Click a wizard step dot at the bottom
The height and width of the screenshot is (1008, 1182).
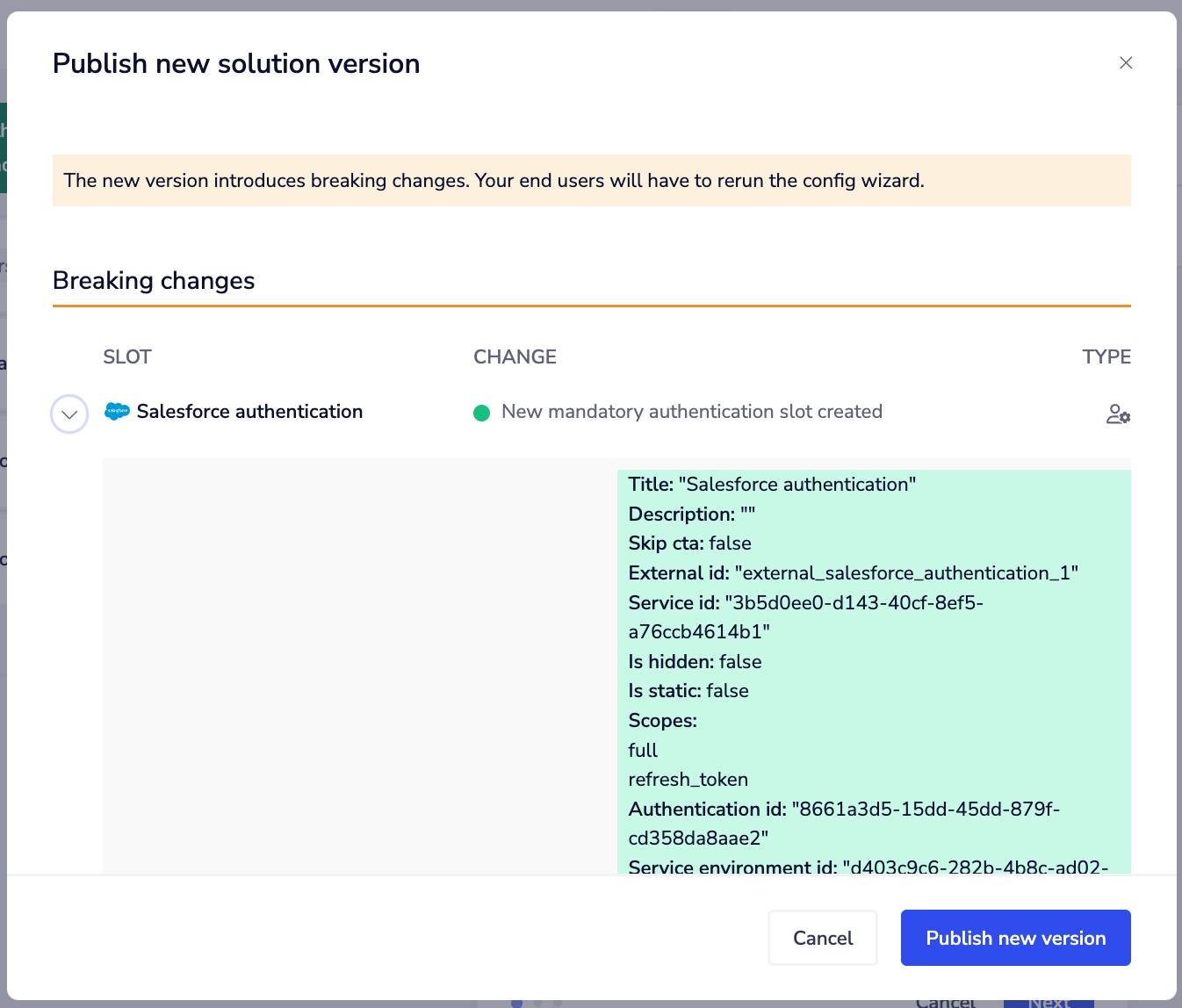coord(517,1001)
